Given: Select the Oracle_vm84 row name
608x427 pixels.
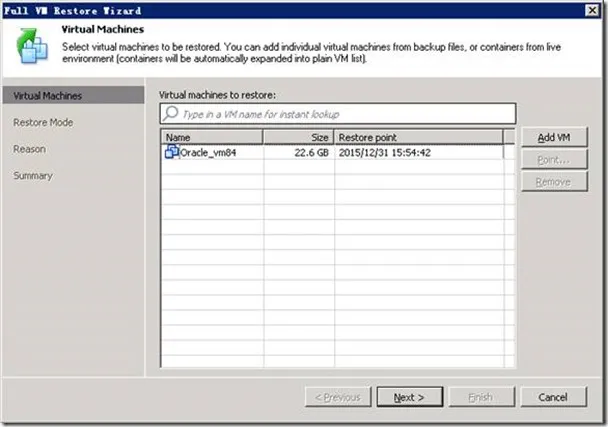Looking at the screenshot, I should coord(208,152).
